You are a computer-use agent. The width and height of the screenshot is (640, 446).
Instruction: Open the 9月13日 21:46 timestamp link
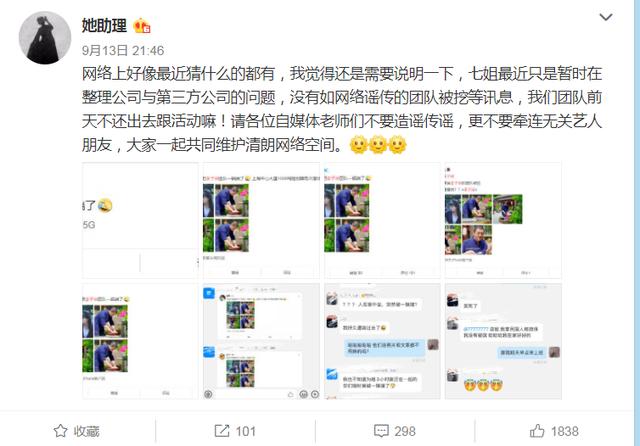click(123, 51)
